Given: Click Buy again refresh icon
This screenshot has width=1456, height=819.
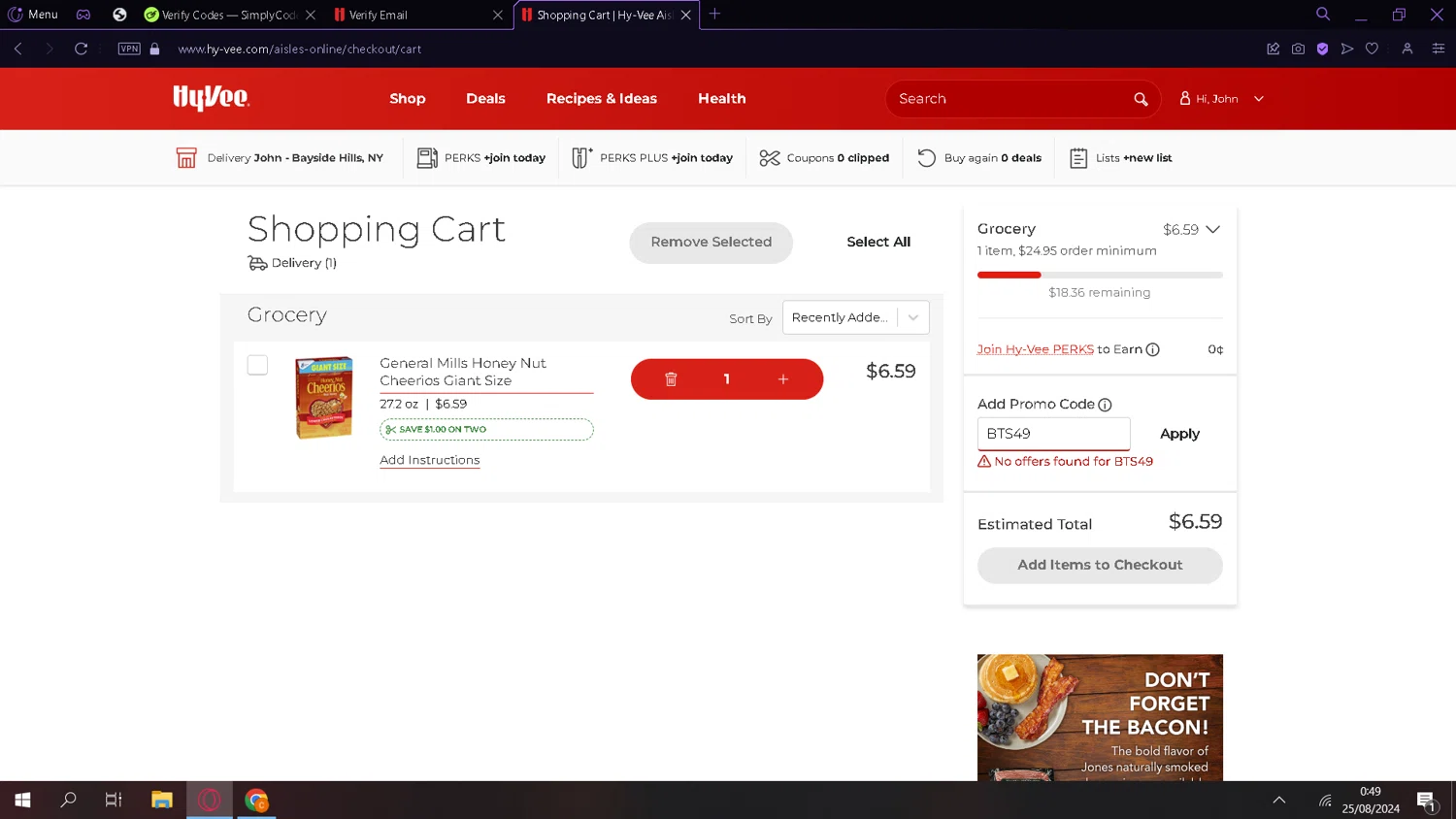Looking at the screenshot, I should 927,157.
